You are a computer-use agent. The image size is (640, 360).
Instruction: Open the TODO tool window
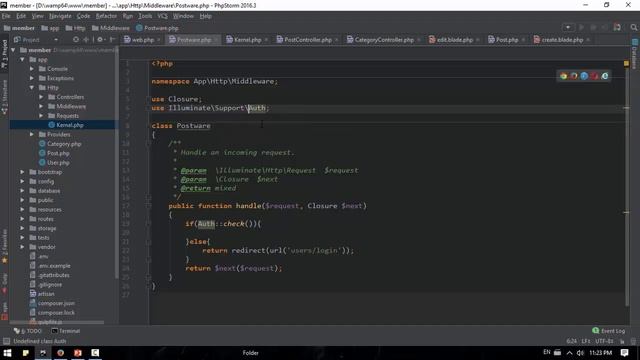click(28, 331)
